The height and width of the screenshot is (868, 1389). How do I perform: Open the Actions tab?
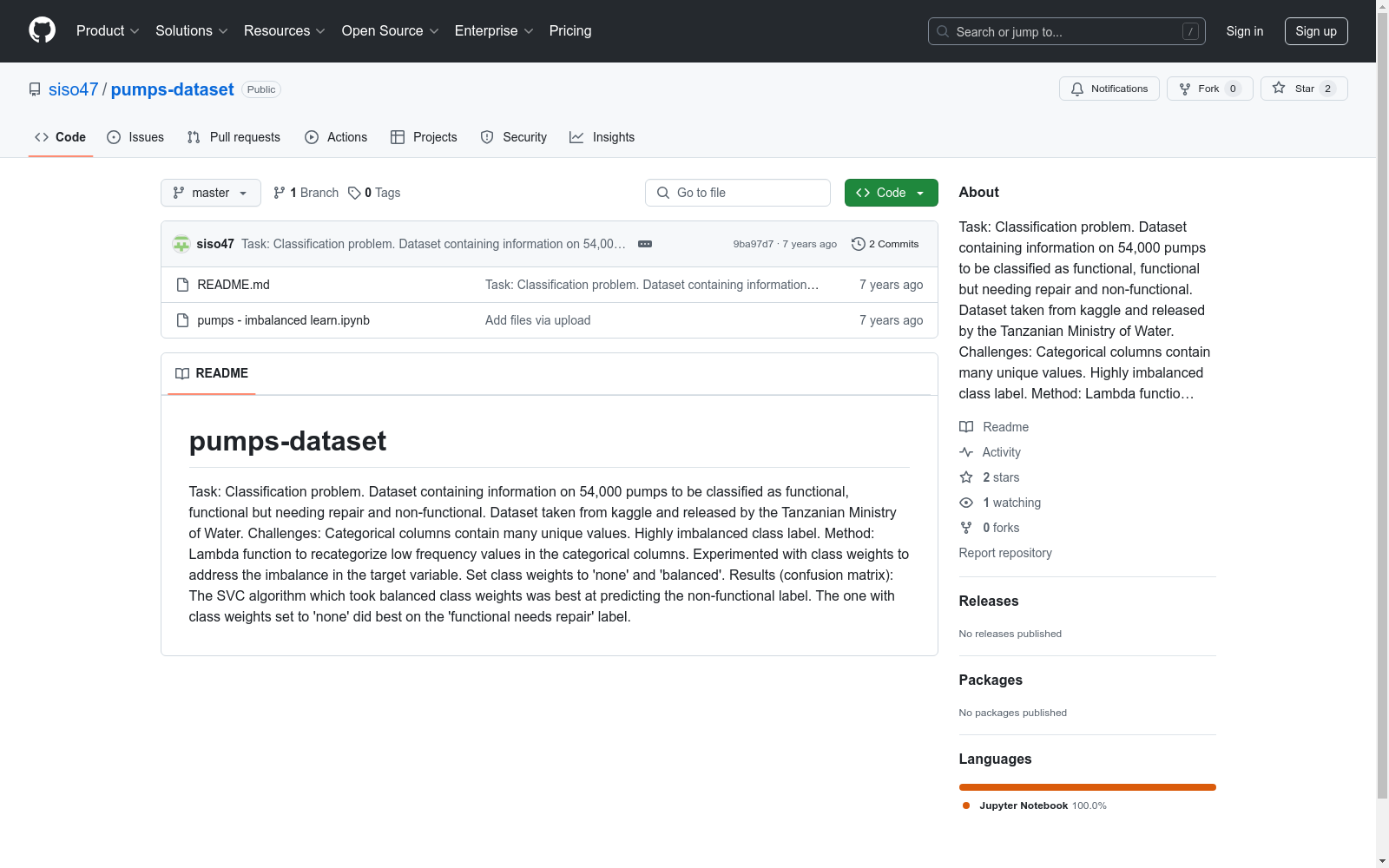336,137
